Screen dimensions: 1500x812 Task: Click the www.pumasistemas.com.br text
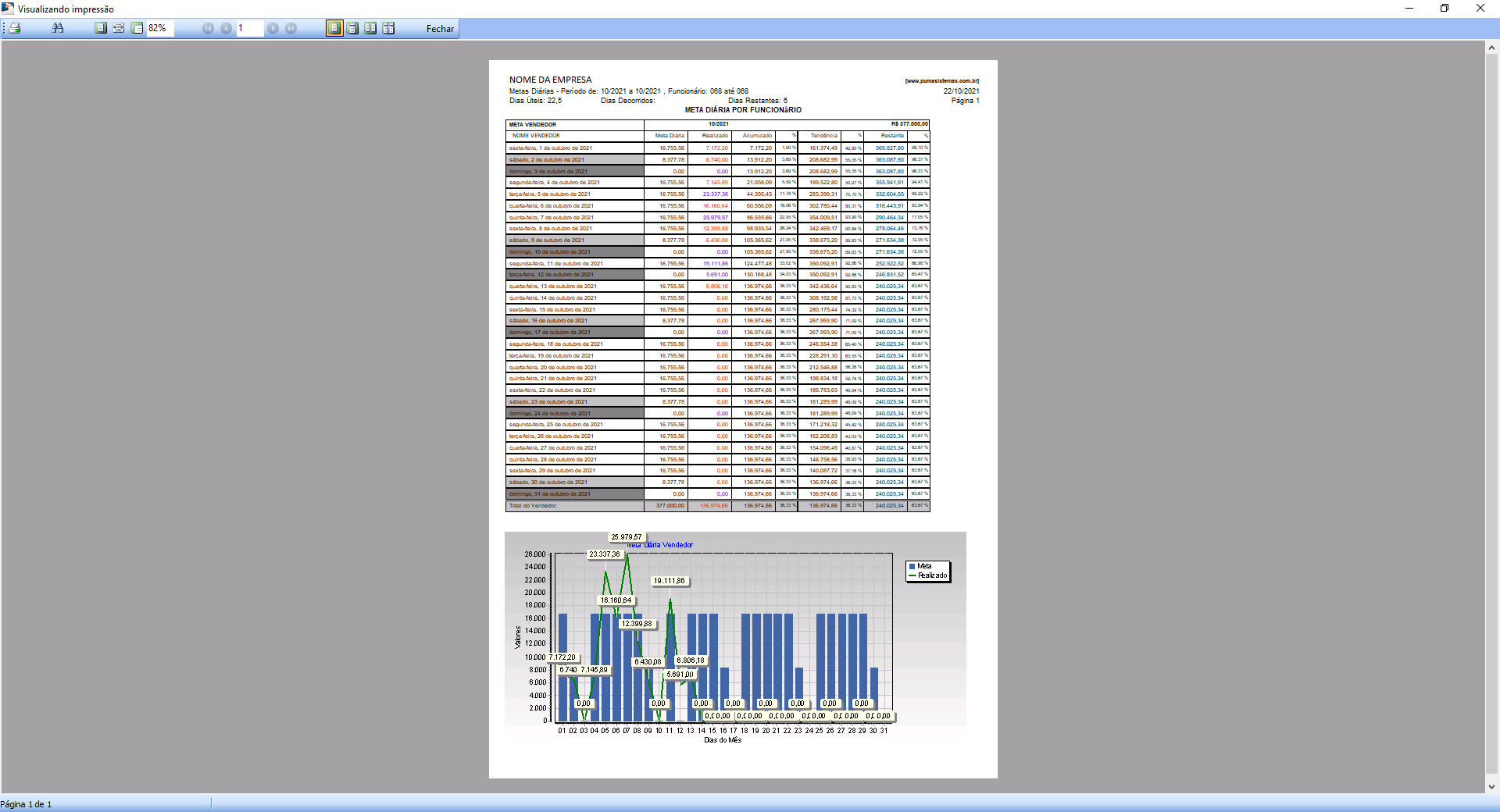[x=941, y=80]
